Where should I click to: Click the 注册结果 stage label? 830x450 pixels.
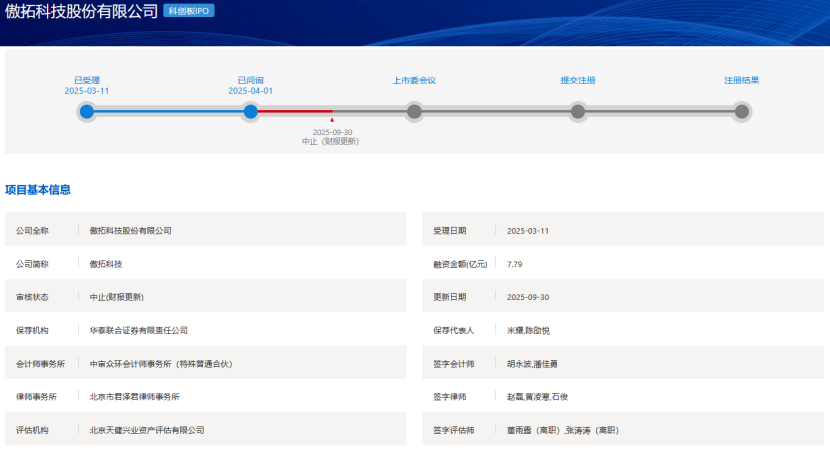tap(741, 80)
